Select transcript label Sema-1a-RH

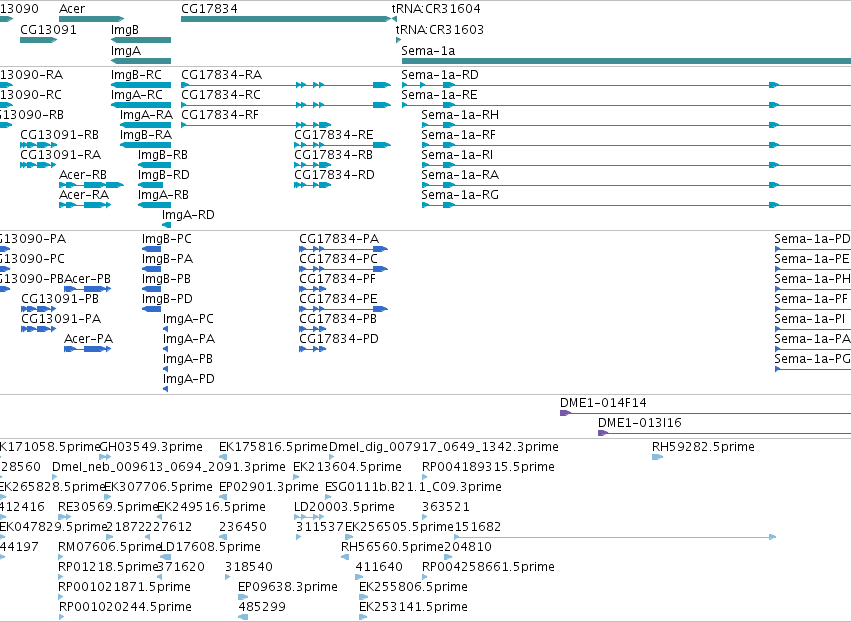[x=460, y=115]
